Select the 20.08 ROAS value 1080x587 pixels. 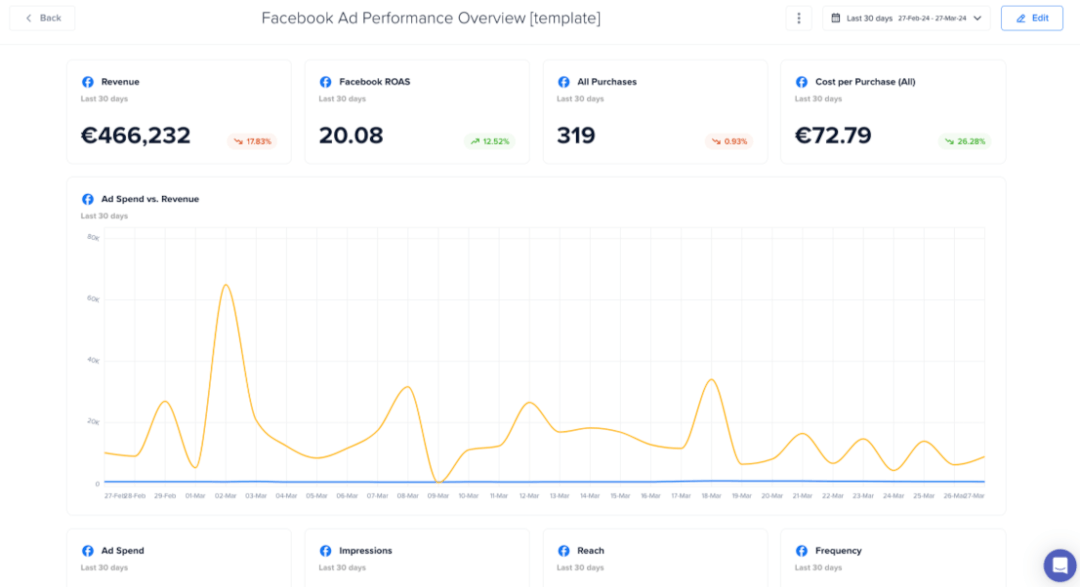[351, 135]
